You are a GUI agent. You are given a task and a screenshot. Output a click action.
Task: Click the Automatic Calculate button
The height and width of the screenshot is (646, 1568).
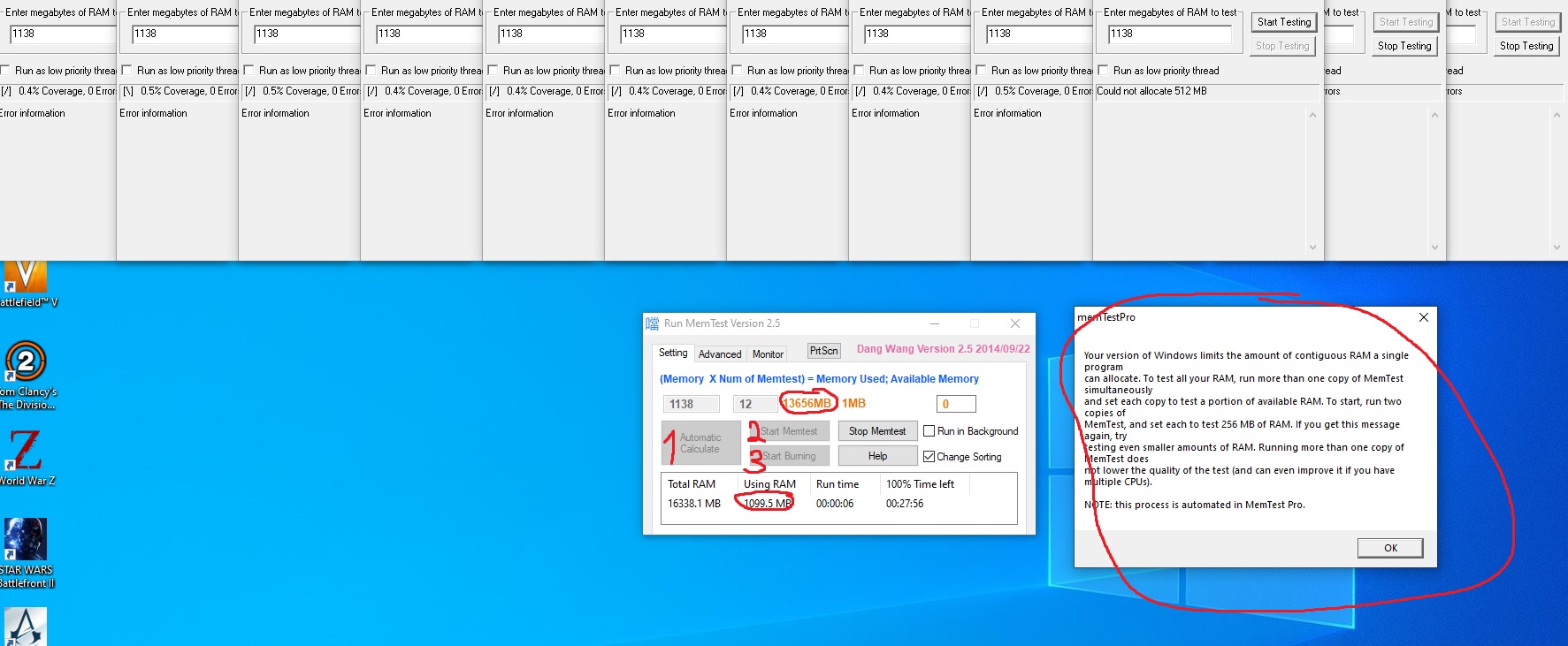coord(700,443)
